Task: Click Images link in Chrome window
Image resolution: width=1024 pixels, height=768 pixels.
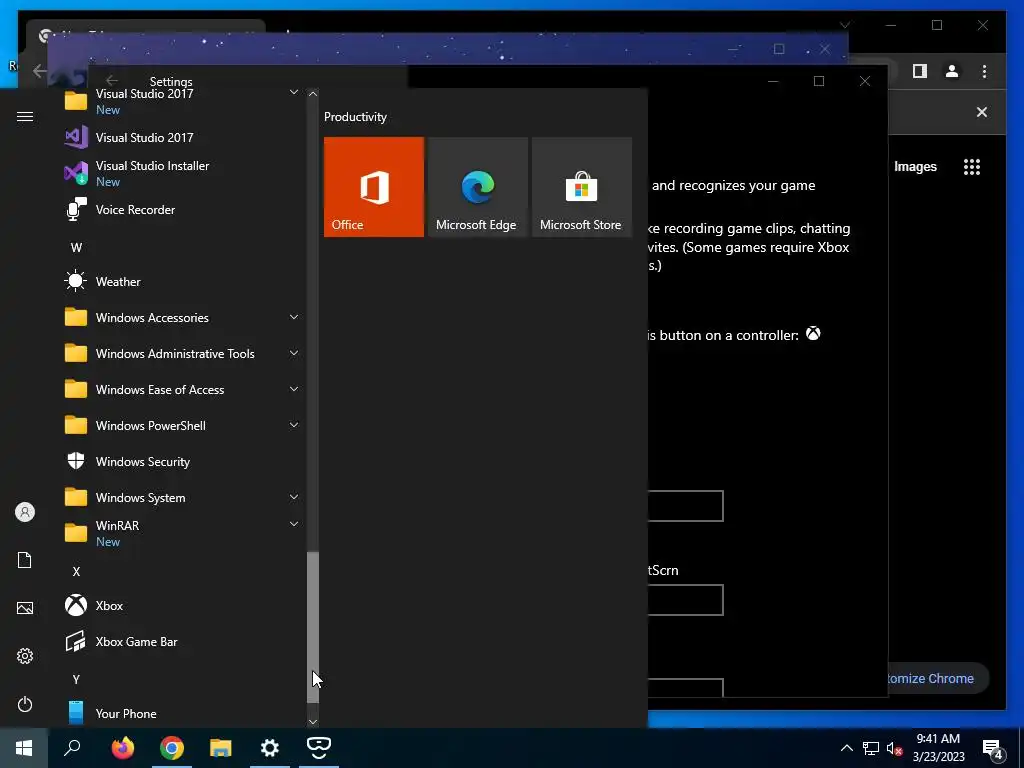Action: coord(915,167)
